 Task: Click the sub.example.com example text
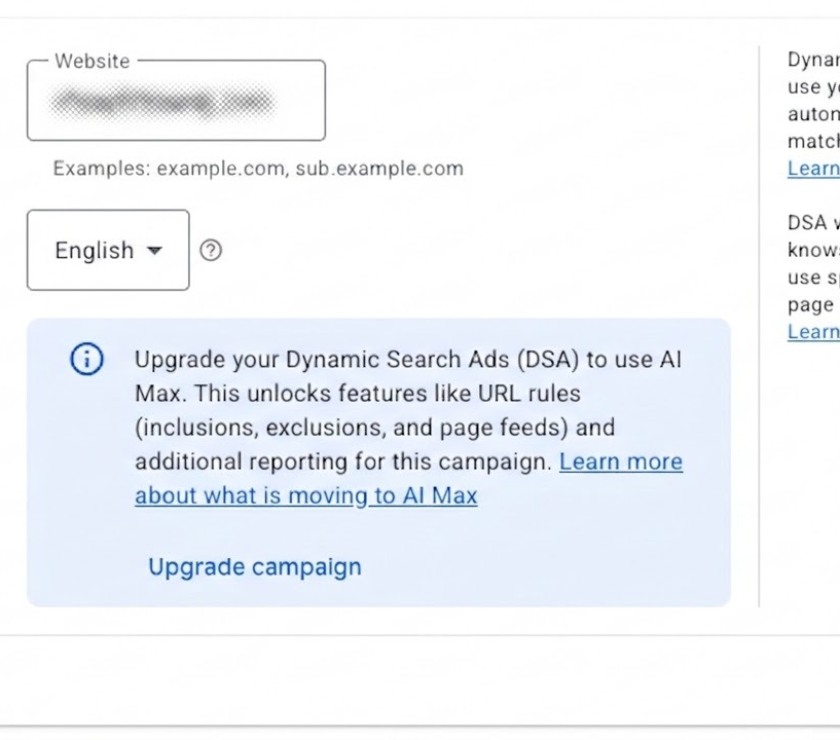point(379,169)
